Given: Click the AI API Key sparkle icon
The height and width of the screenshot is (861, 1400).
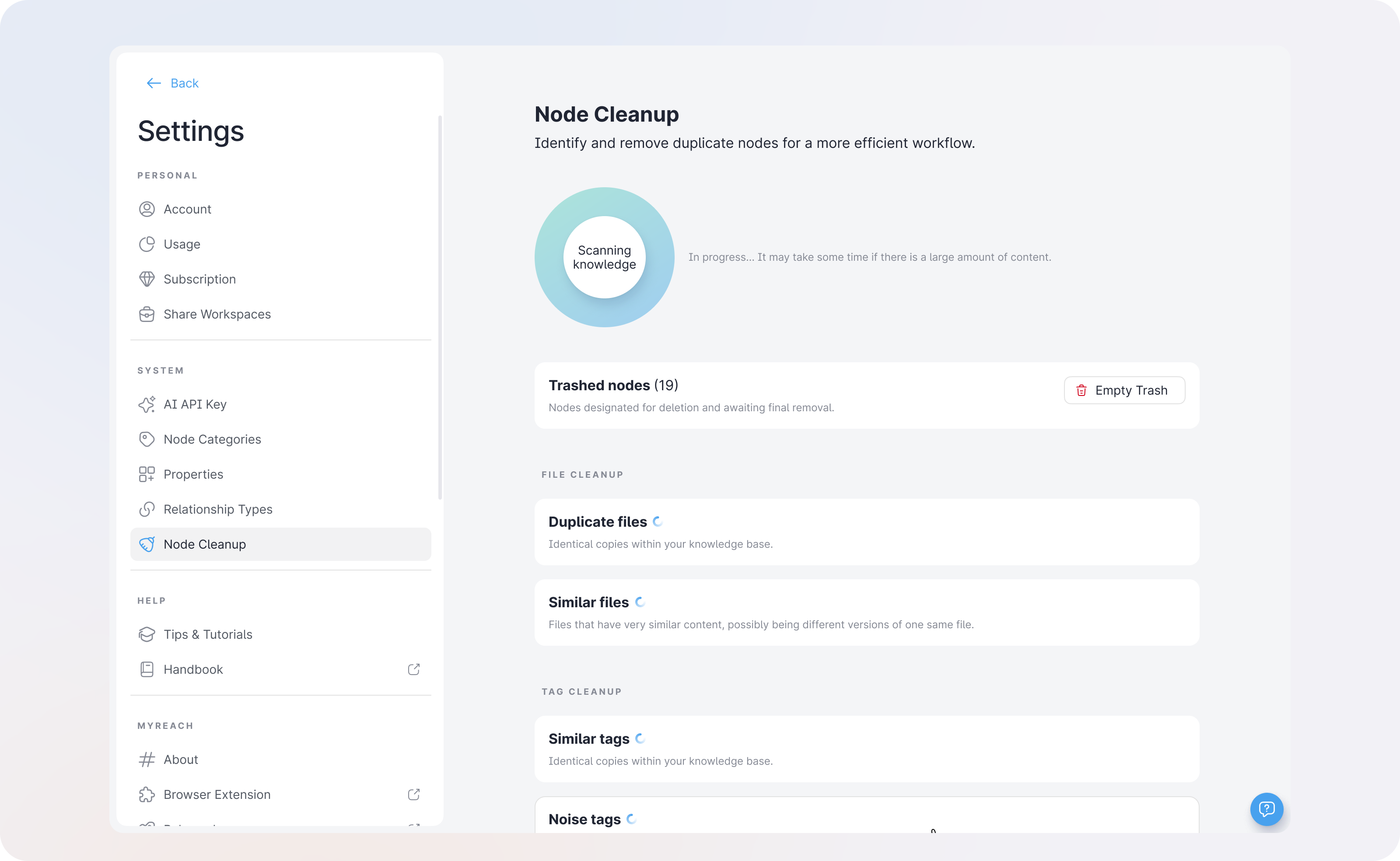Looking at the screenshot, I should [147, 404].
